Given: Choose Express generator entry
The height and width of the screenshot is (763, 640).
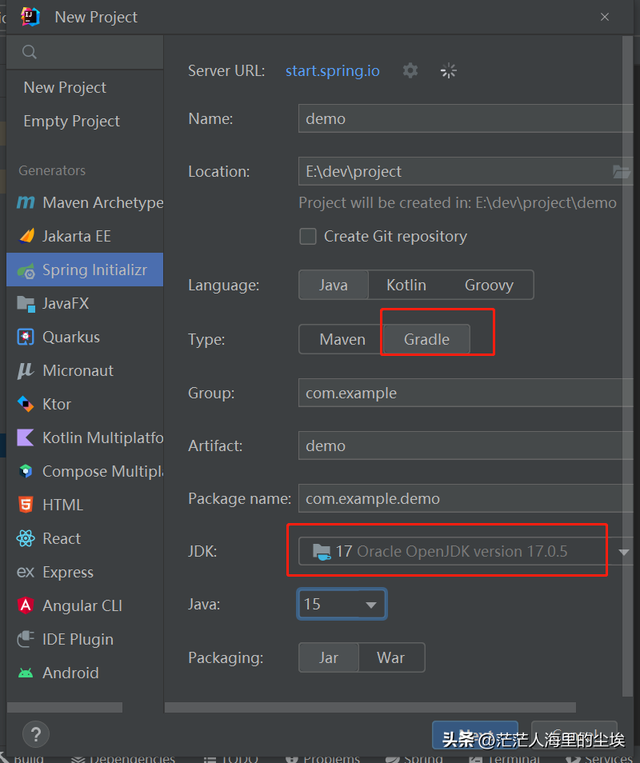Looking at the screenshot, I should [85, 572].
